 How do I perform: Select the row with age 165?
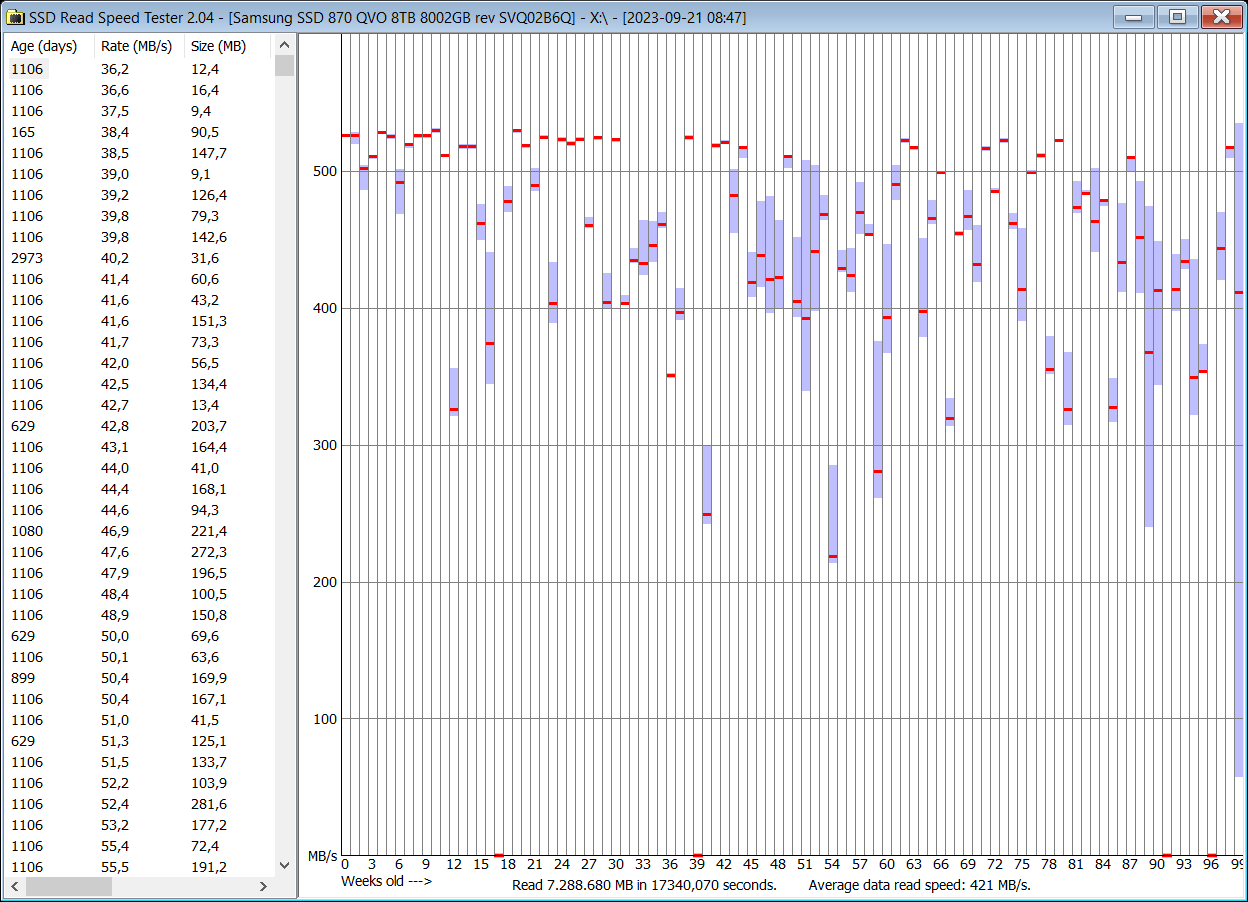[140, 132]
